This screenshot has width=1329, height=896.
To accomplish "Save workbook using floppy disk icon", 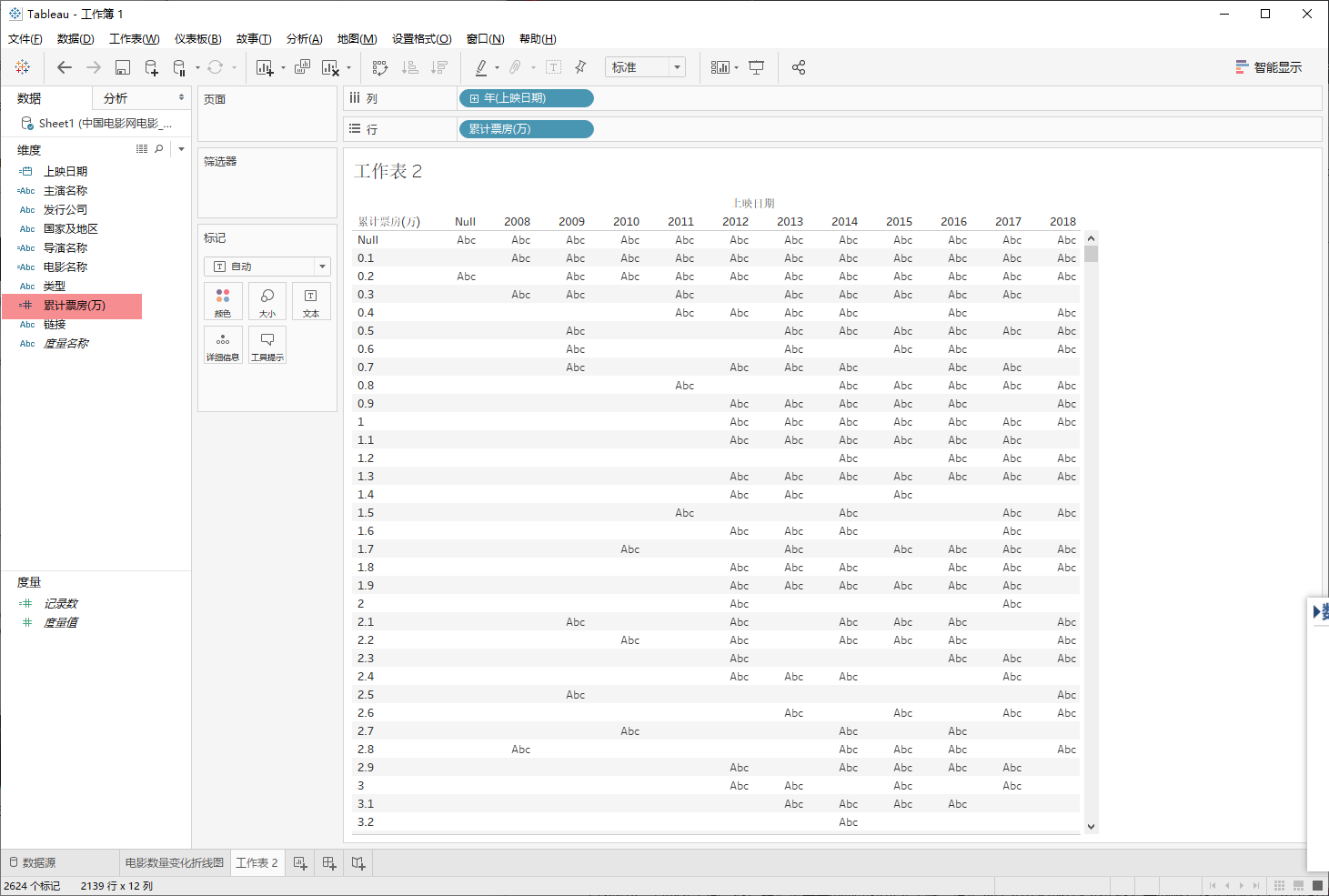I will 123,67.
